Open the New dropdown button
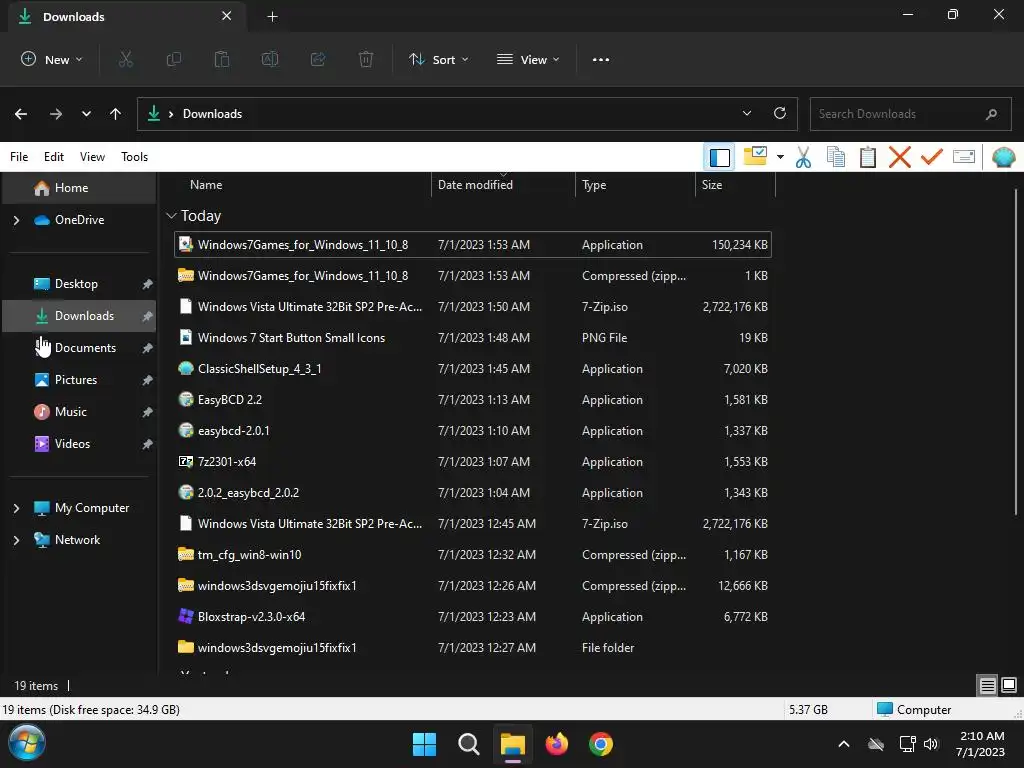The width and height of the screenshot is (1024, 768). click(52, 59)
